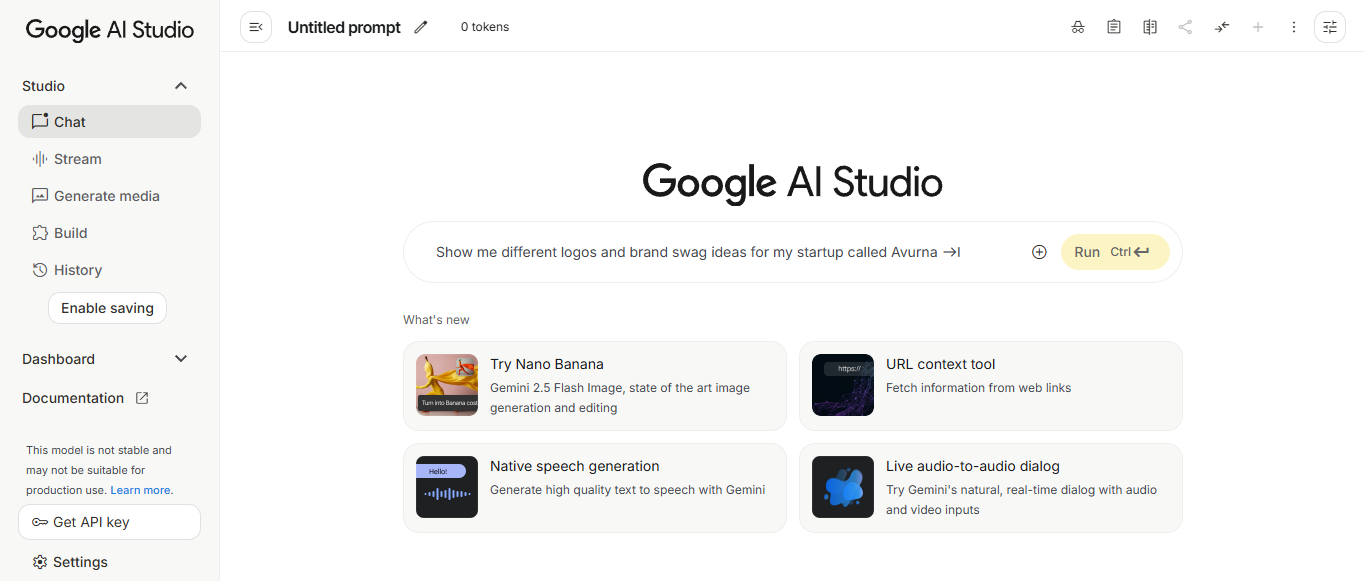Image resolution: width=1365 pixels, height=581 pixels.
Task: Open the Try Nano Banana card
Action: tap(595, 386)
